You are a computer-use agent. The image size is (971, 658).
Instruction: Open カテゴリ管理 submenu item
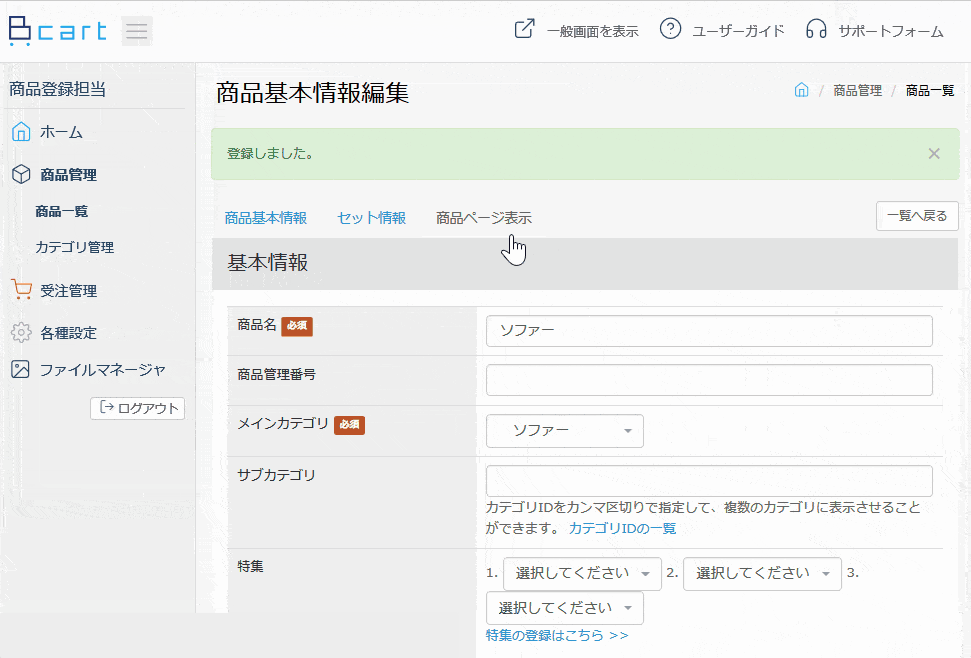(74, 248)
